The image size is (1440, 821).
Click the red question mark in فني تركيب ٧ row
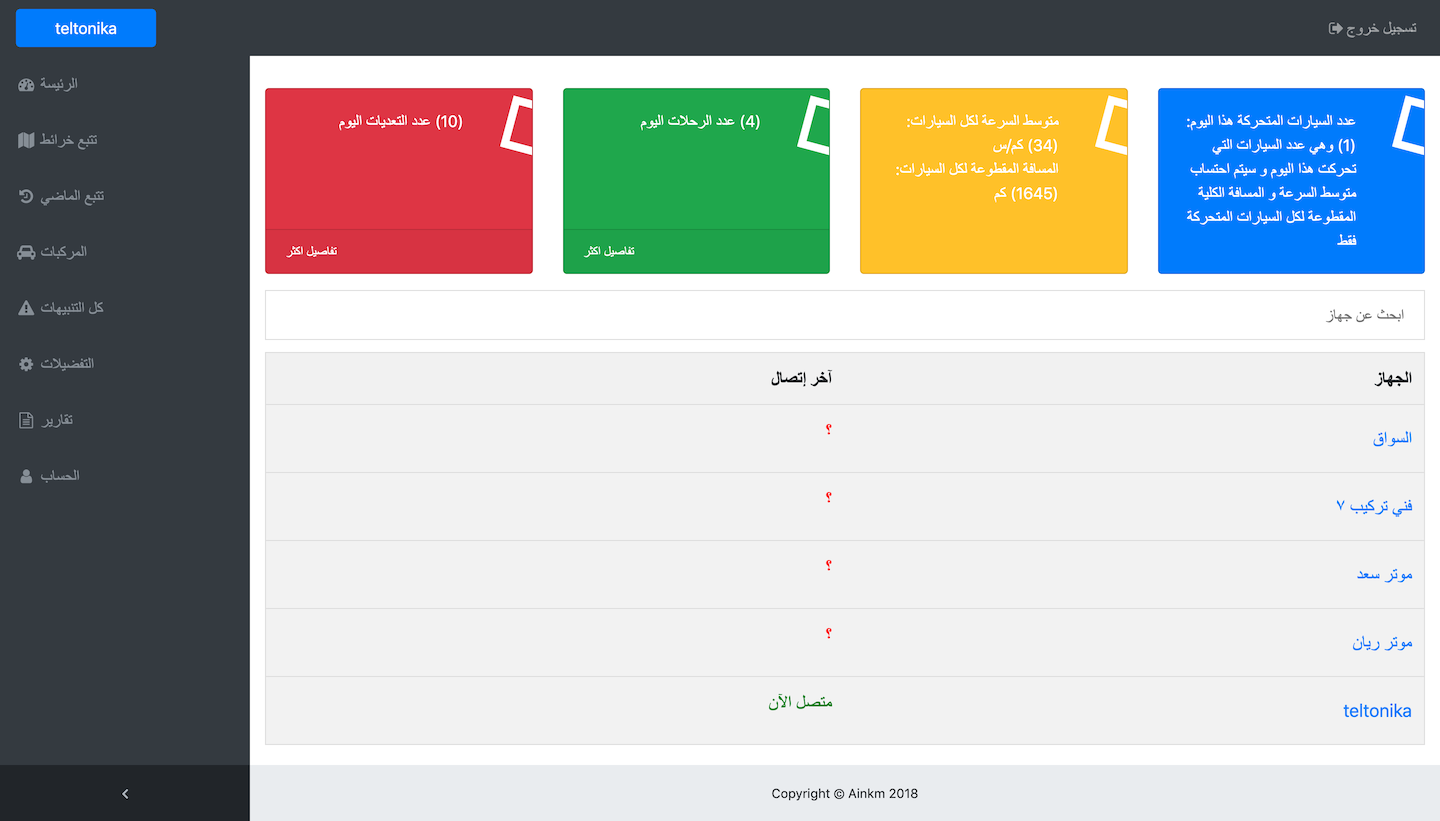pyautogui.click(x=828, y=498)
